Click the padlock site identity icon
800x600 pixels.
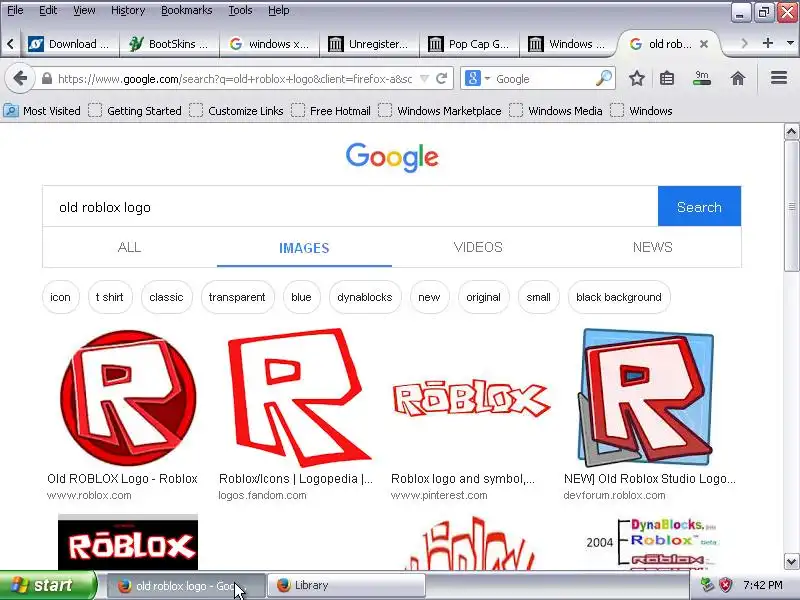coord(46,79)
